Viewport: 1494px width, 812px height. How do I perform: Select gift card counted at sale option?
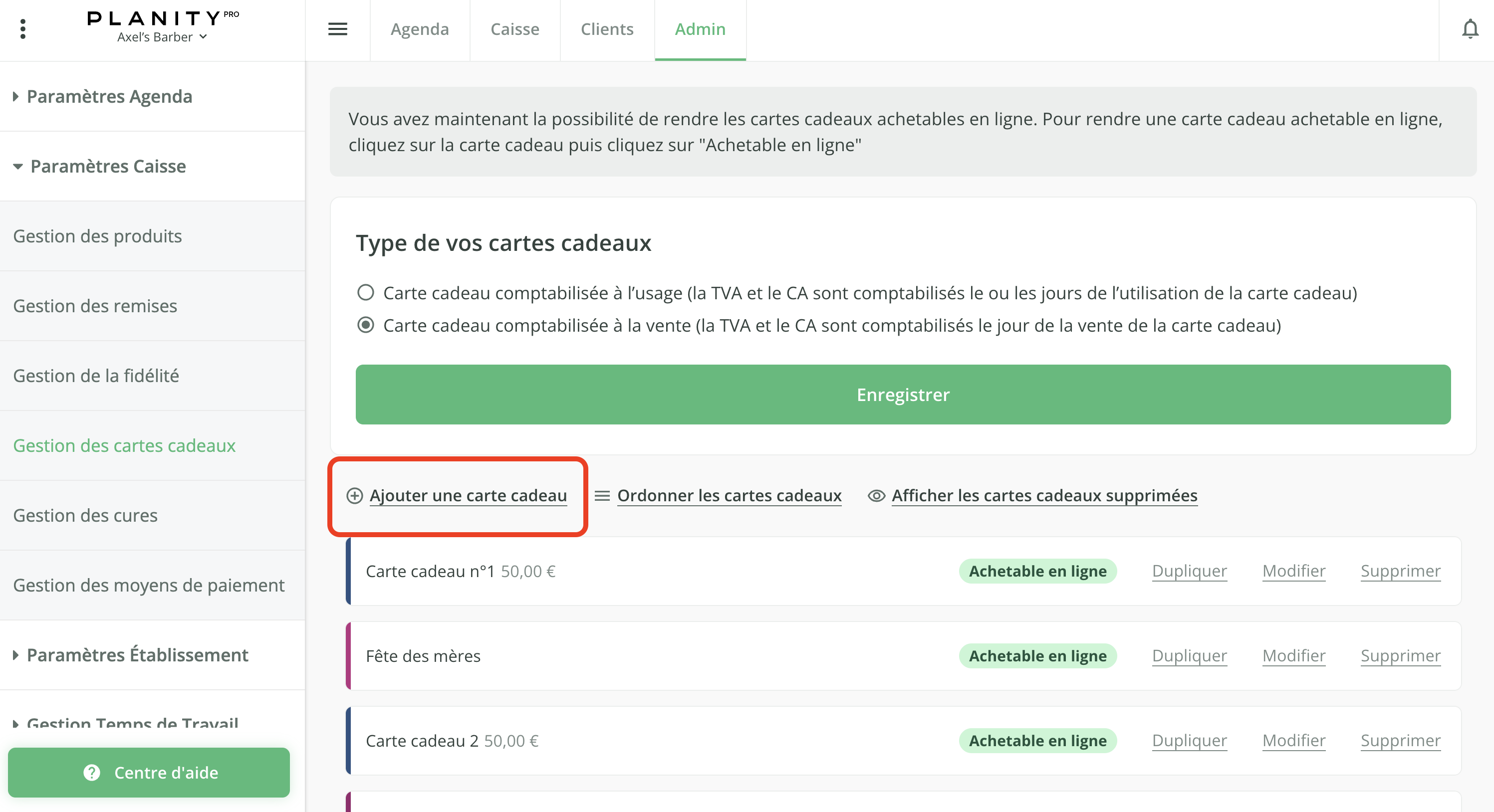tap(365, 325)
